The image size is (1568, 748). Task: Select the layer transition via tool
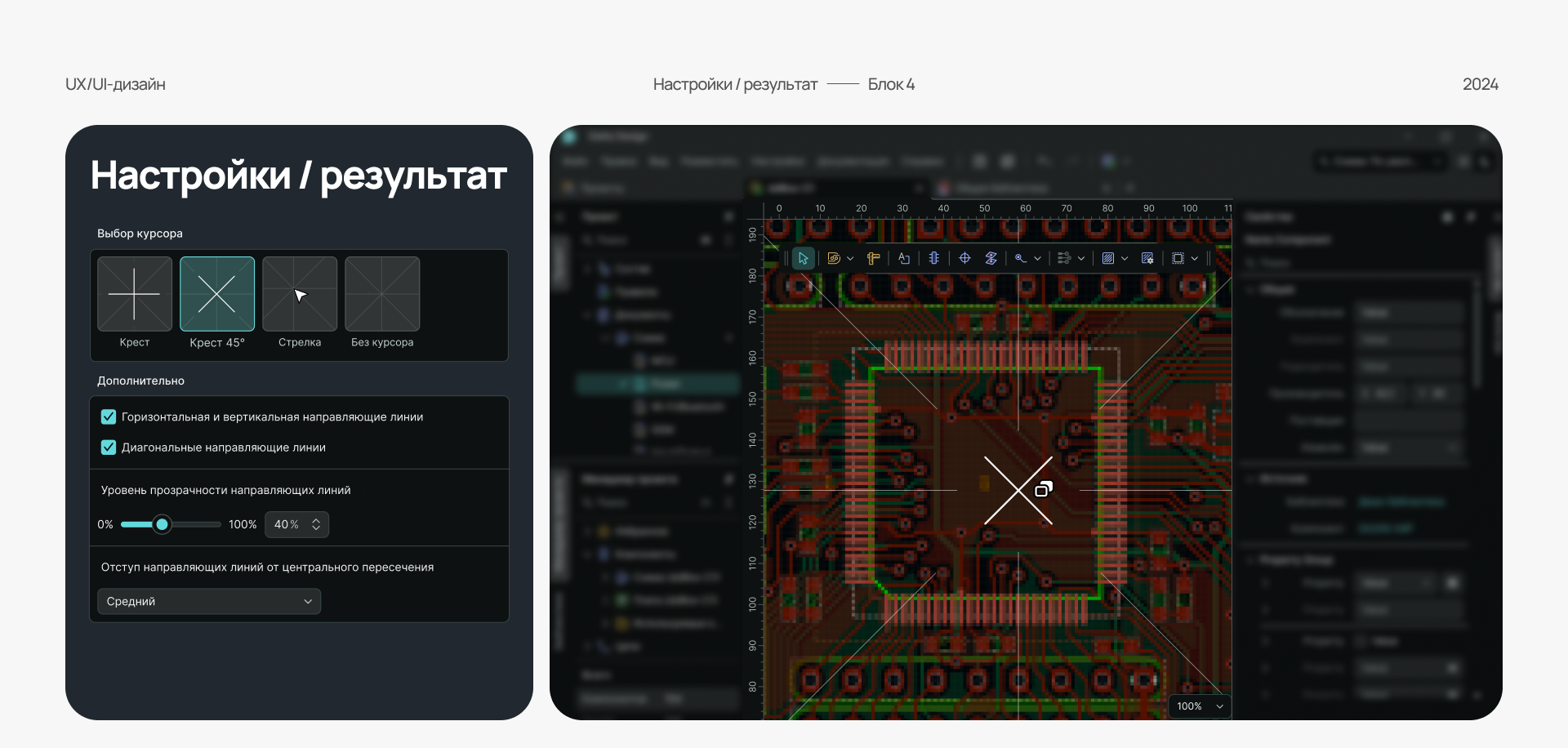click(x=991, y=258)
